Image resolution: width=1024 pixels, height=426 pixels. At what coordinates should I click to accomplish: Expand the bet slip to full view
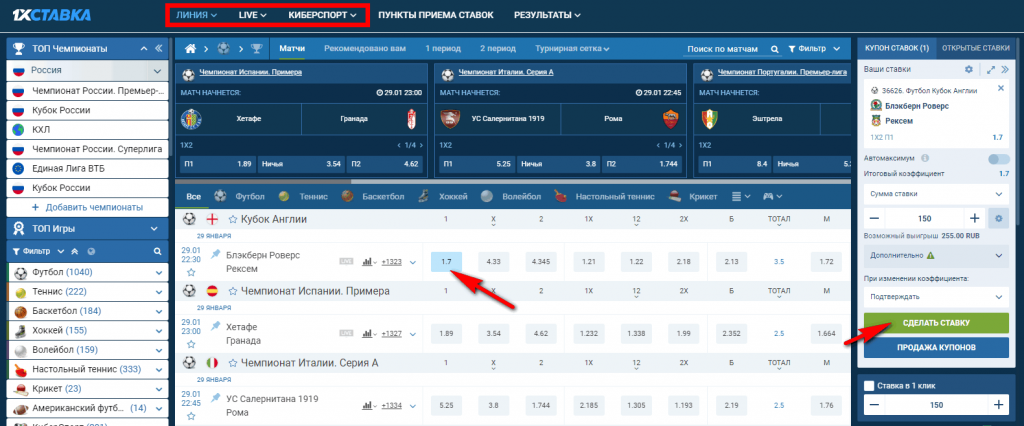coord(991,69)
